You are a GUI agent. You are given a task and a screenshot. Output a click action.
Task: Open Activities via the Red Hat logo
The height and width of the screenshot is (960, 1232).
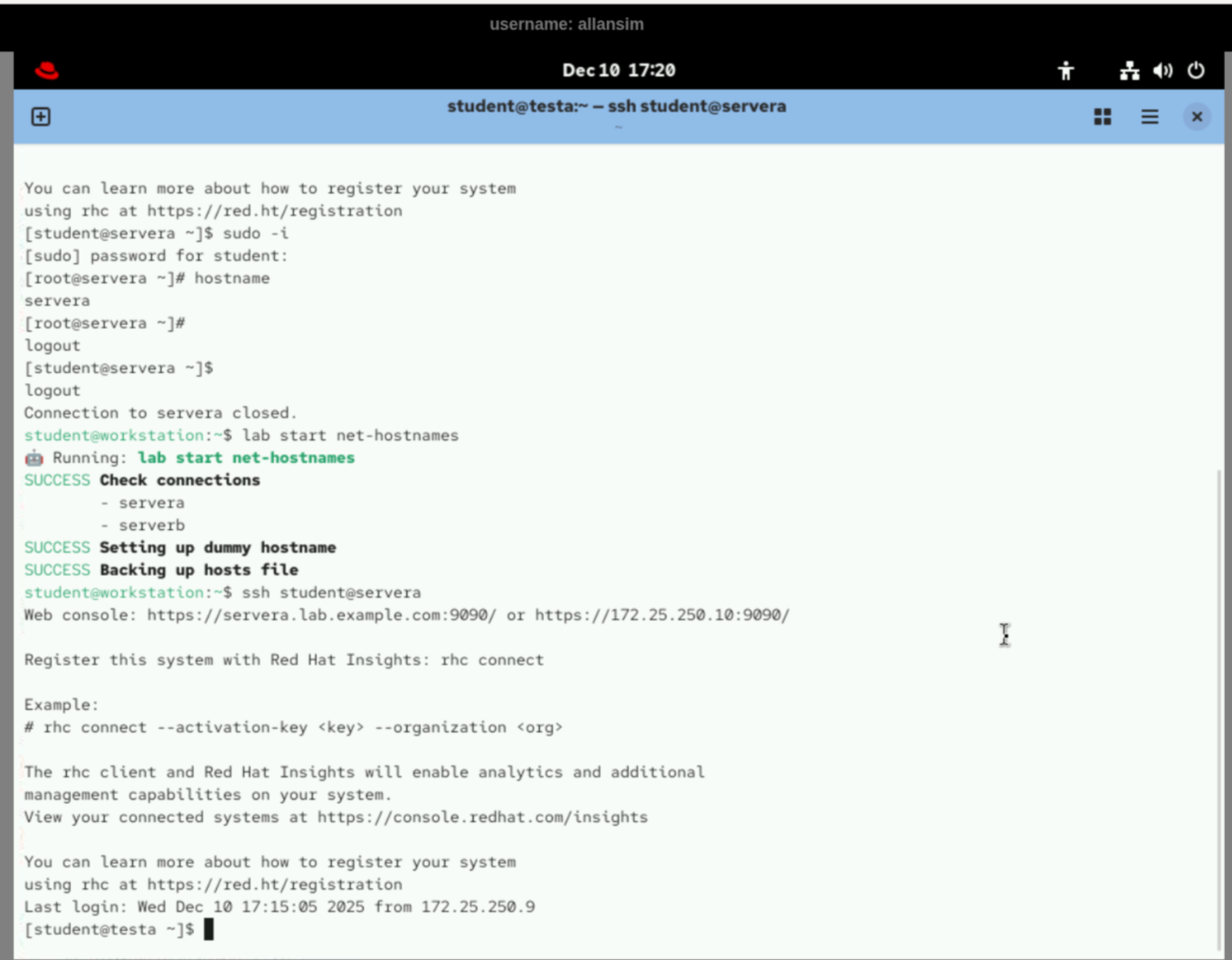pos(47,71)
